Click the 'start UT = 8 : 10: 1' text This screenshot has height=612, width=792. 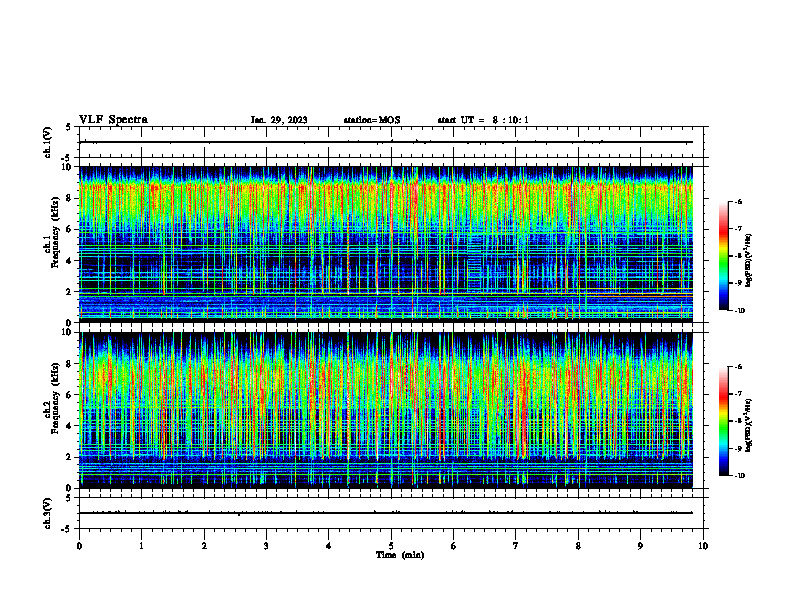point(483,120)
